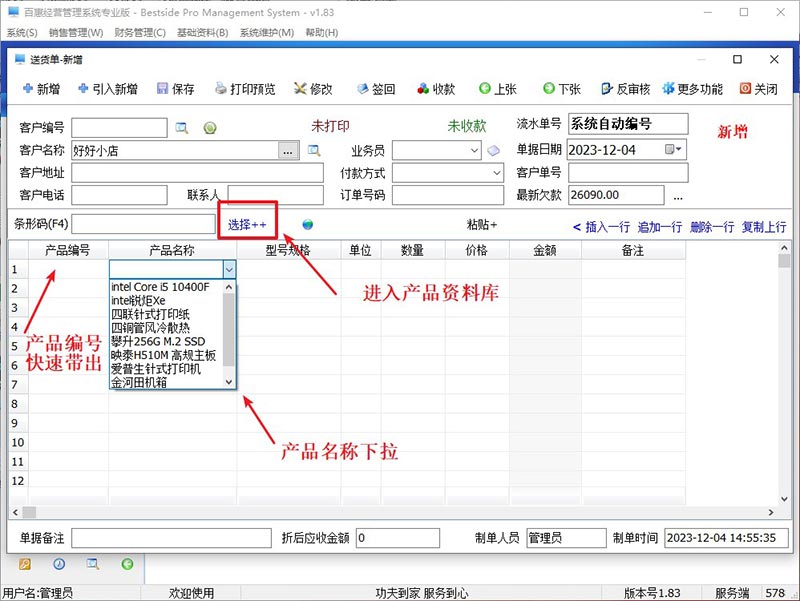Open the 系统(S) menu
This screenshot has width=800, height=601.
point(22,33)
